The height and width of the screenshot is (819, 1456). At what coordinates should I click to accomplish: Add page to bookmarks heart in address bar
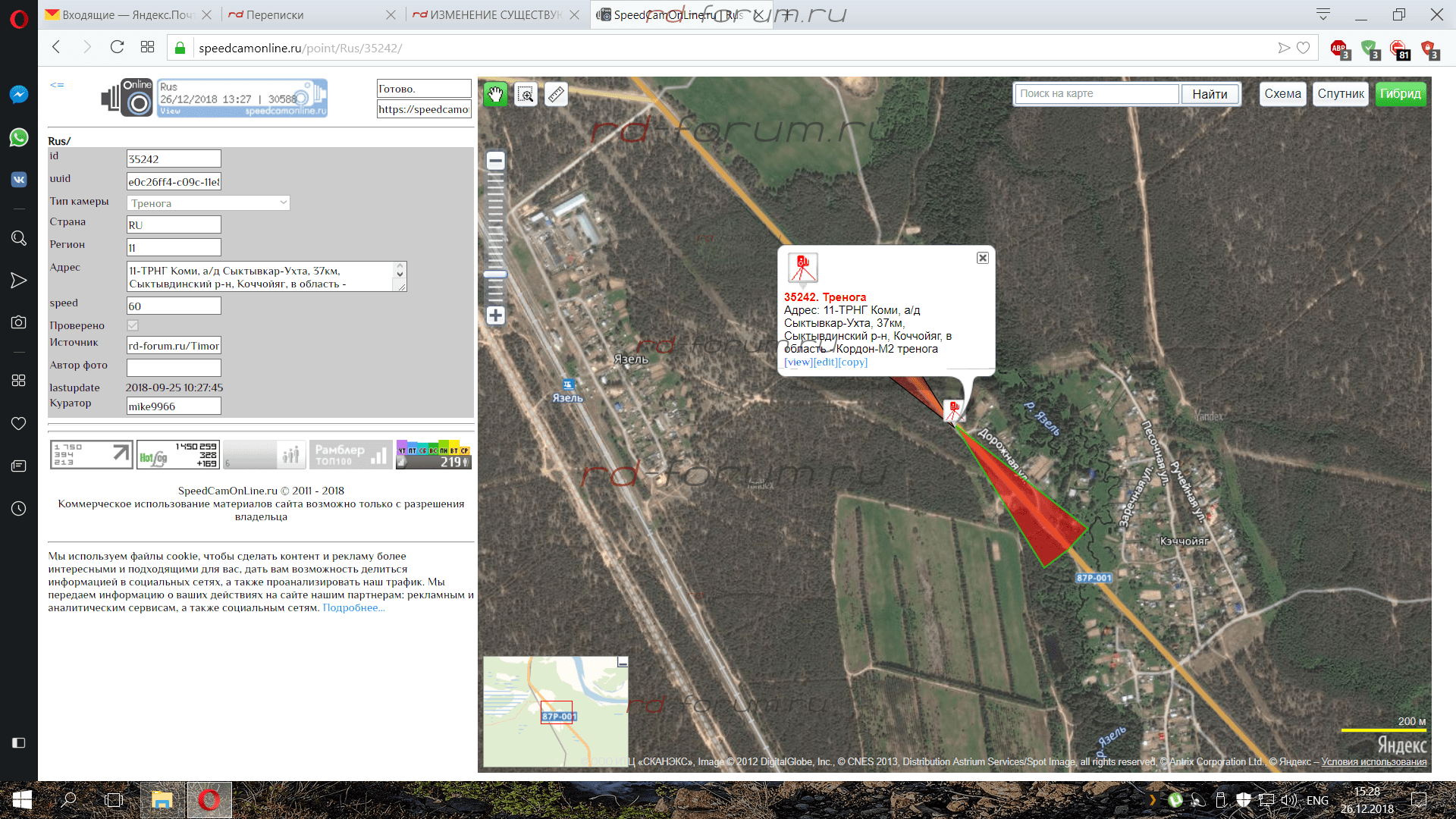pyautogui.click(x=1304, y=48)
